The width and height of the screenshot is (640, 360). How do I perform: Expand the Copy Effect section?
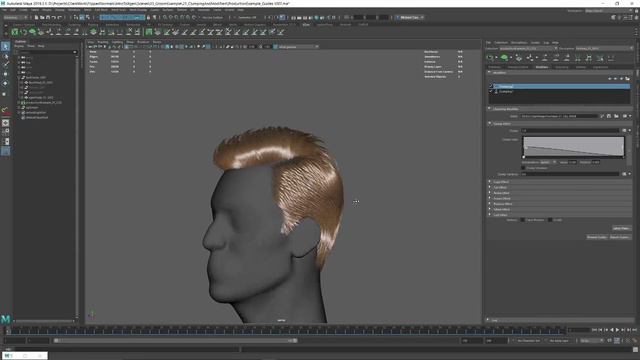tap(489, 182)
